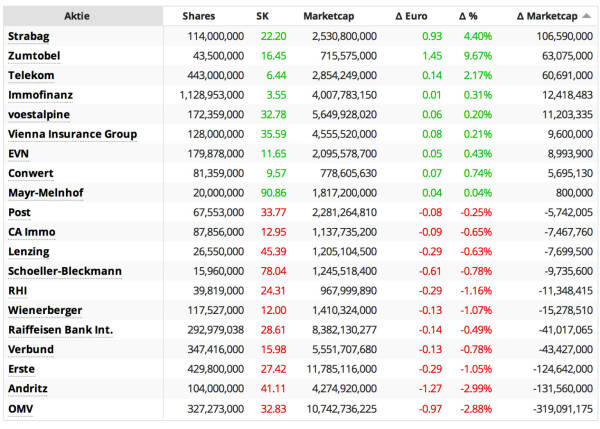Open the Immofinanz stock entry
Screen dimensions: 600x429
[38, 95]
